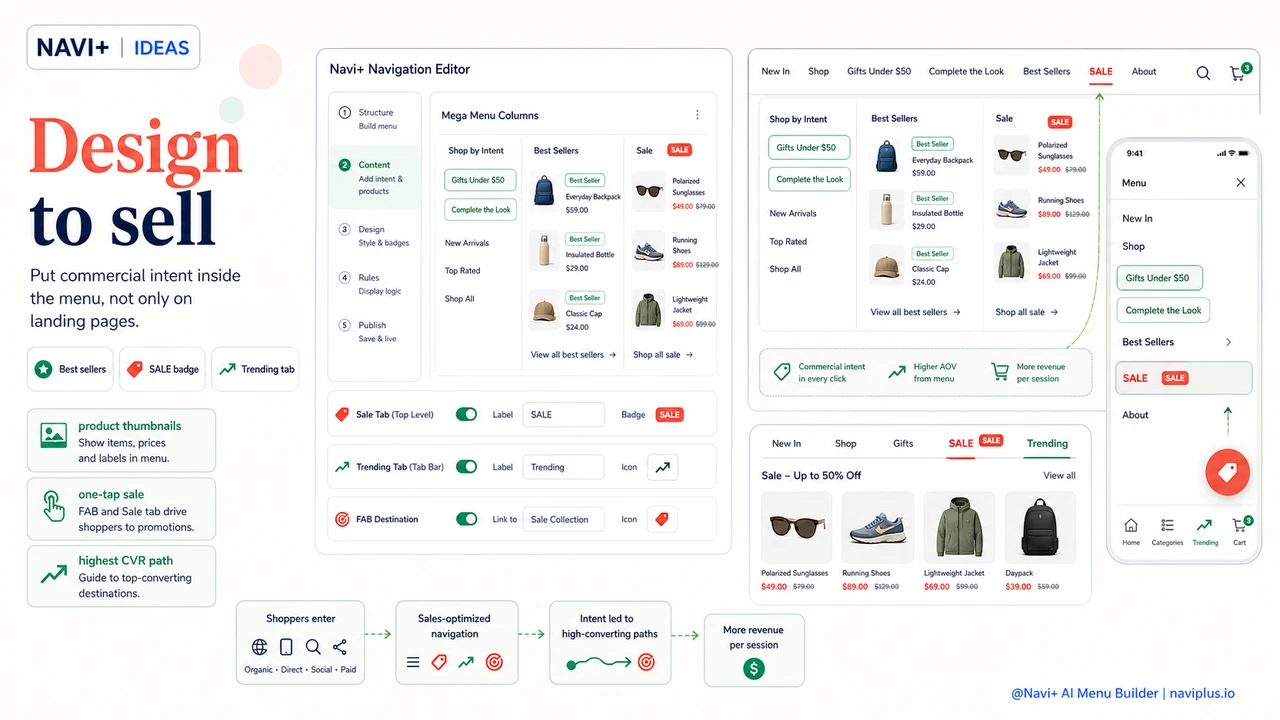Click the NAVI+ IDEAS logo
Image resolution: width=1280 pixels, height=720 pixels.
pos(113,48)
